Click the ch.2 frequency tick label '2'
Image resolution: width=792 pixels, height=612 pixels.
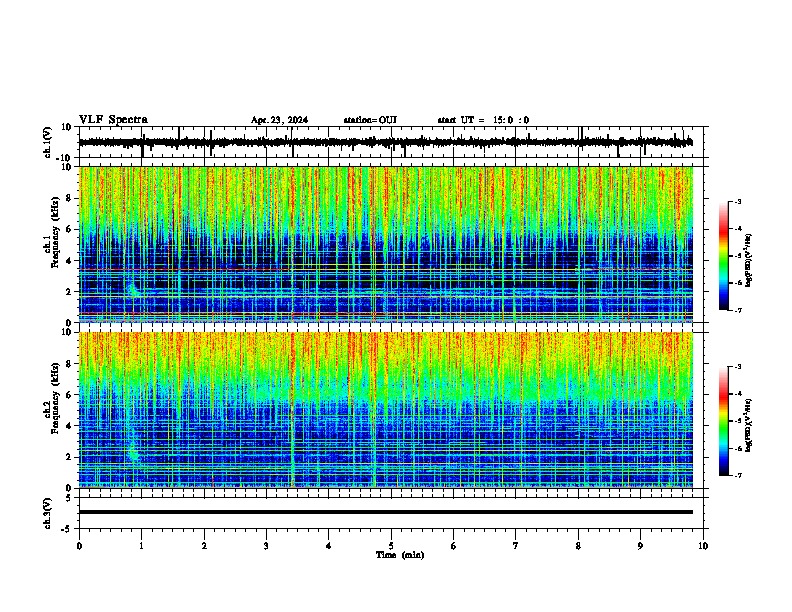coord(69,457)
